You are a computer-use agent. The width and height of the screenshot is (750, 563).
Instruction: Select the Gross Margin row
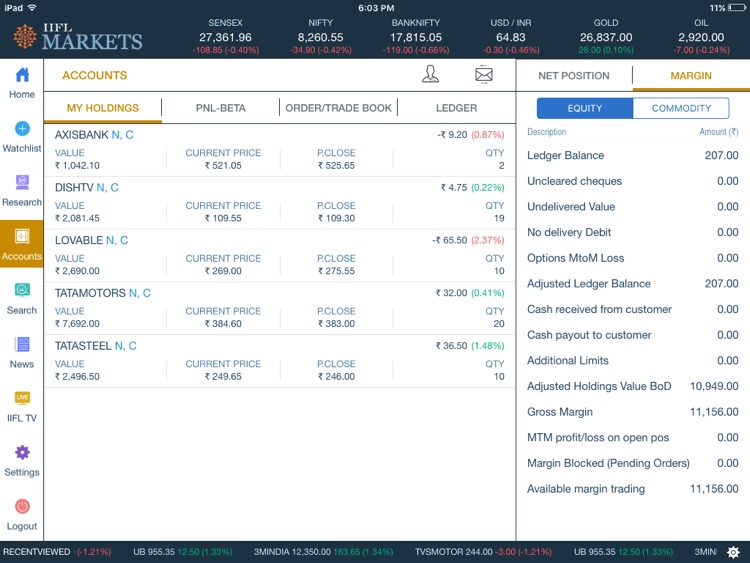(633, 412)
